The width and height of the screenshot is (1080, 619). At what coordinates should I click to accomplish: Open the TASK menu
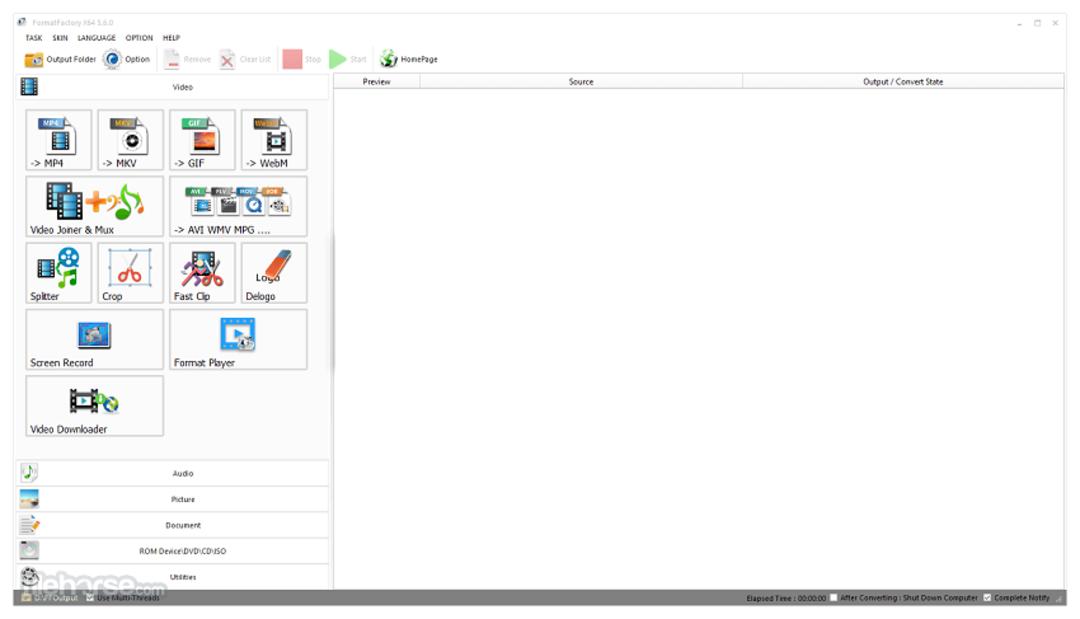point(34,38)
